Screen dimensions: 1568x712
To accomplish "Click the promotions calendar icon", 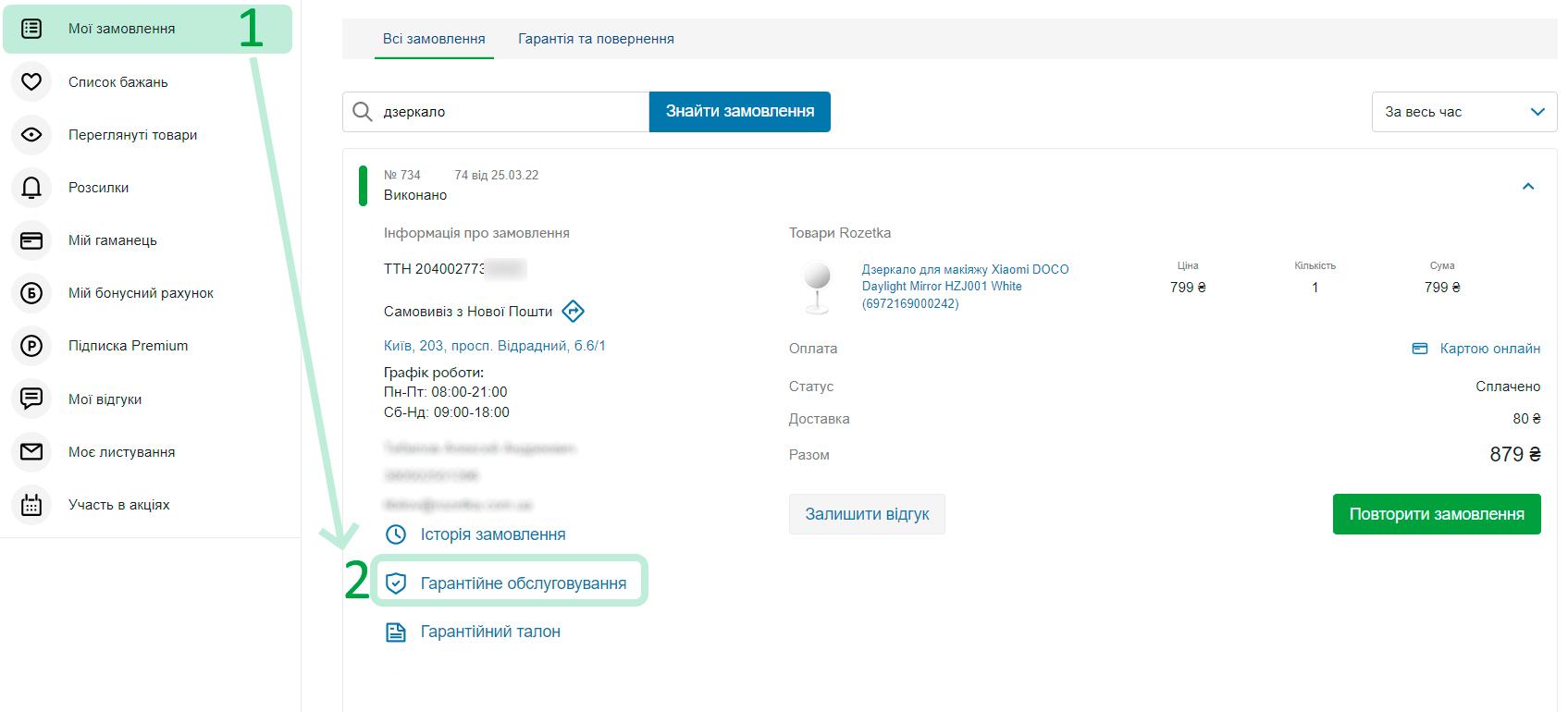I will click(x=31, y=505).
